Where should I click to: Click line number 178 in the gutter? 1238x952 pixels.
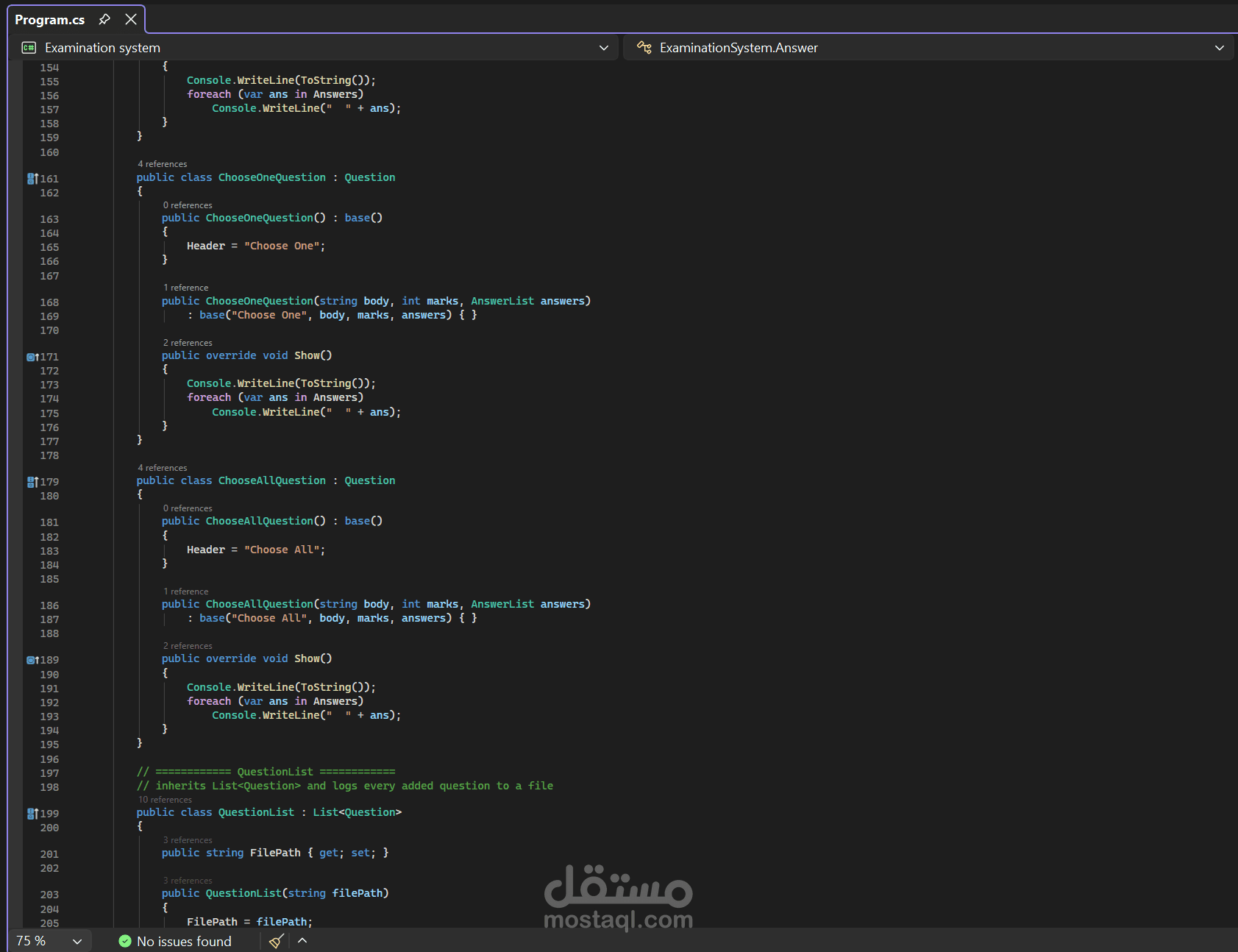[x=49, y=455]
